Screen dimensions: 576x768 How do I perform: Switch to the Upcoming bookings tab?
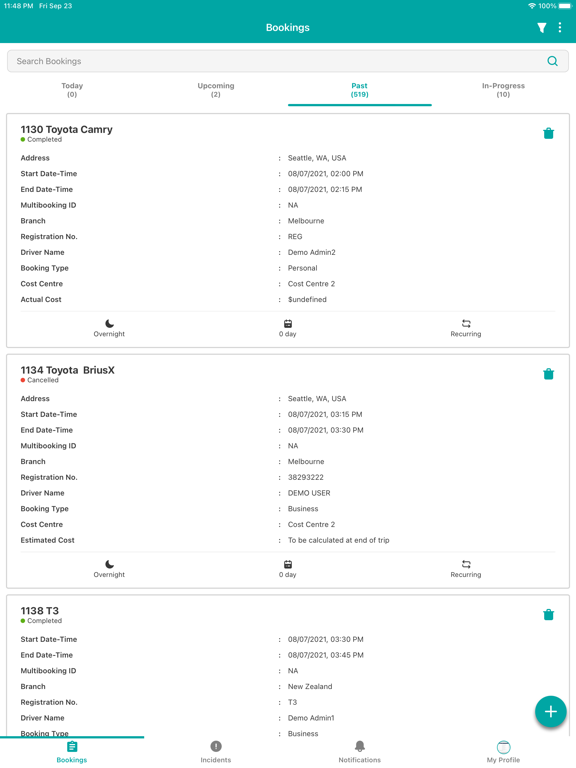tap(216, 90)
